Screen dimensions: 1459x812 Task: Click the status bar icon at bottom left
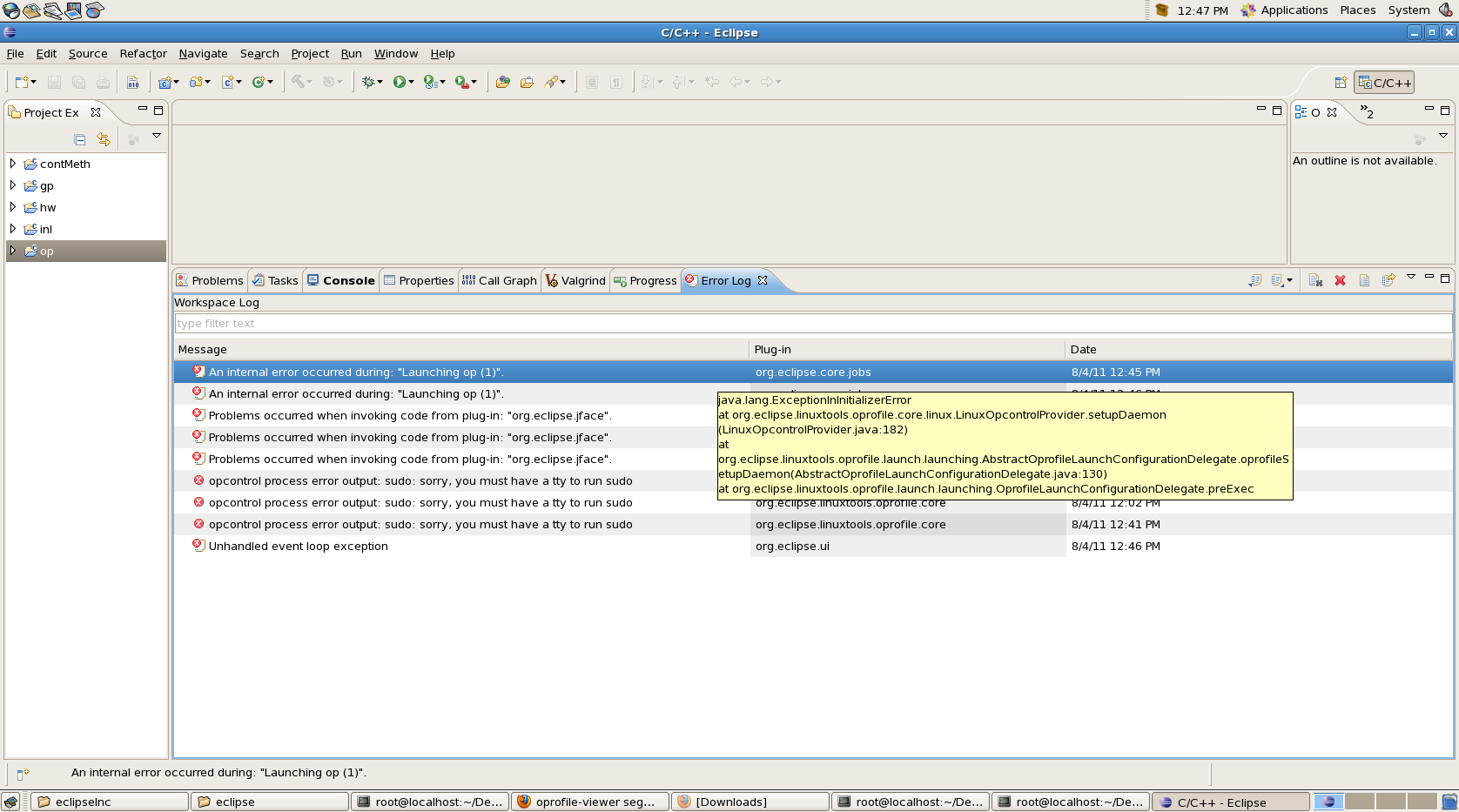pyautogui.click(x=23, y=774)
